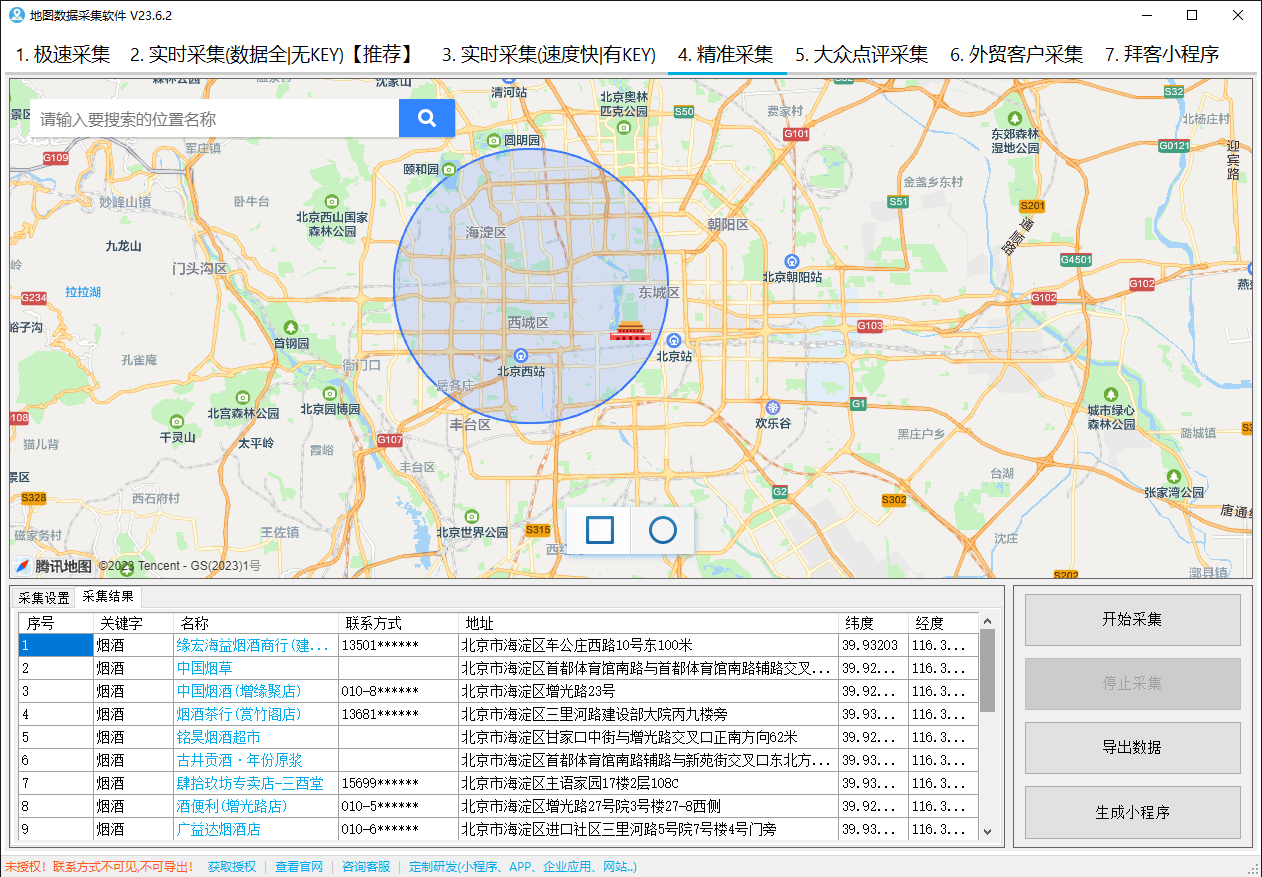The image size is (1262, 877).
Task: Click the 城市绿心森林公园 marker
Action: click(1111, 394)
